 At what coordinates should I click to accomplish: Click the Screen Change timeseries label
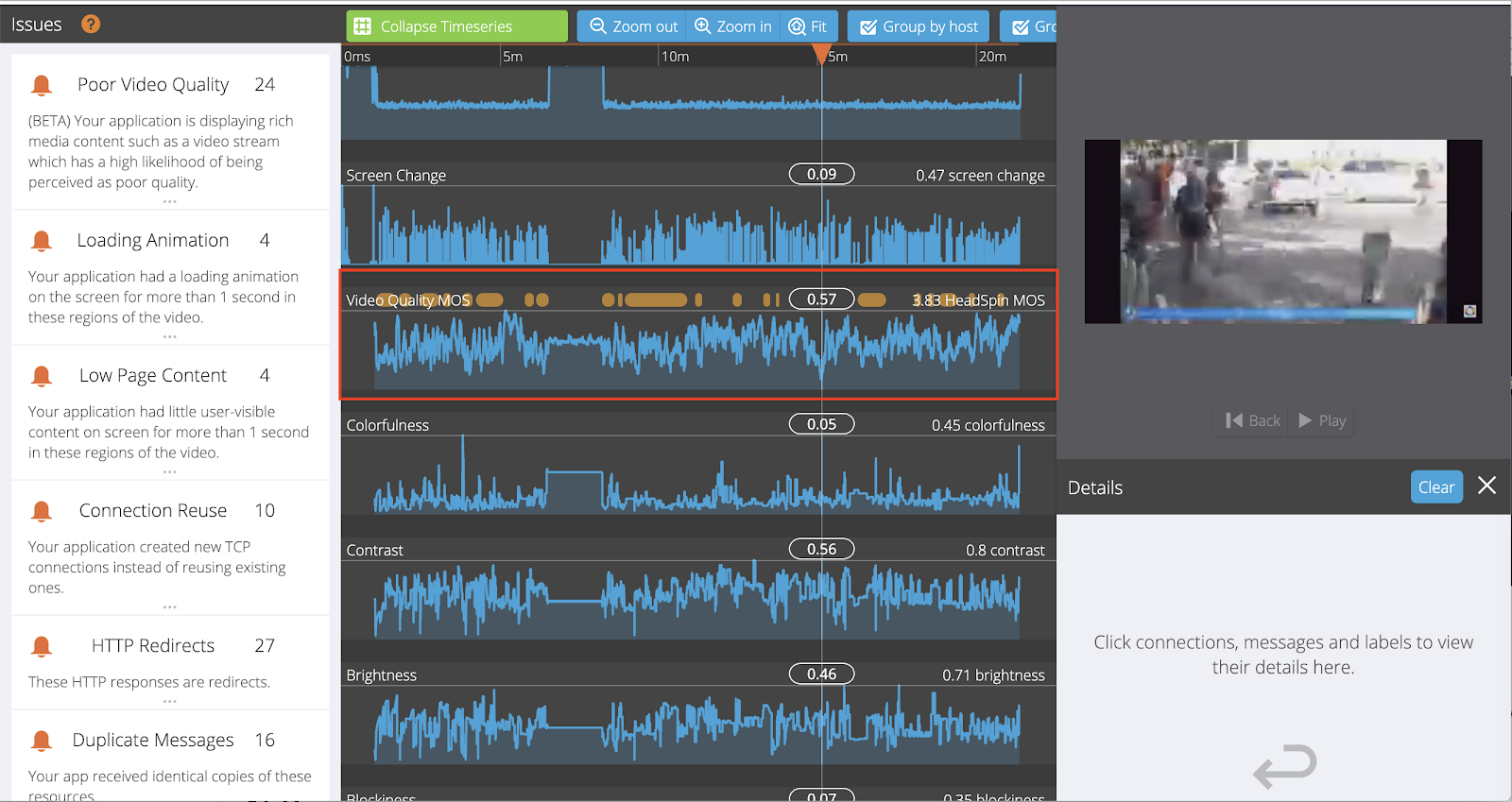pos(396,176)
